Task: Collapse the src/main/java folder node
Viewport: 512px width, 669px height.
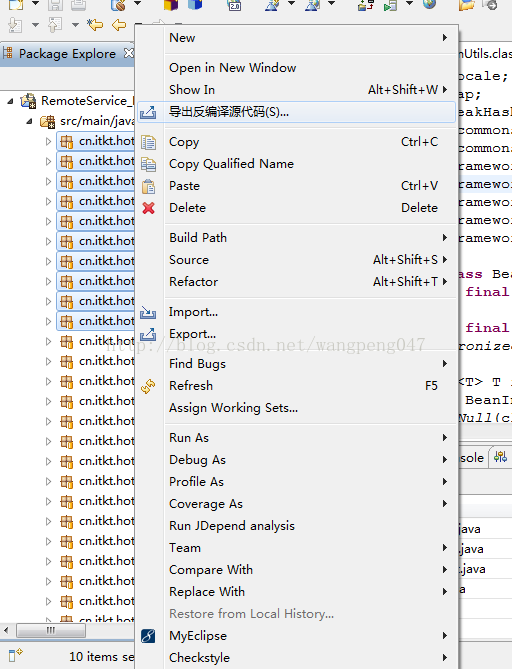Action: (29, 122)
